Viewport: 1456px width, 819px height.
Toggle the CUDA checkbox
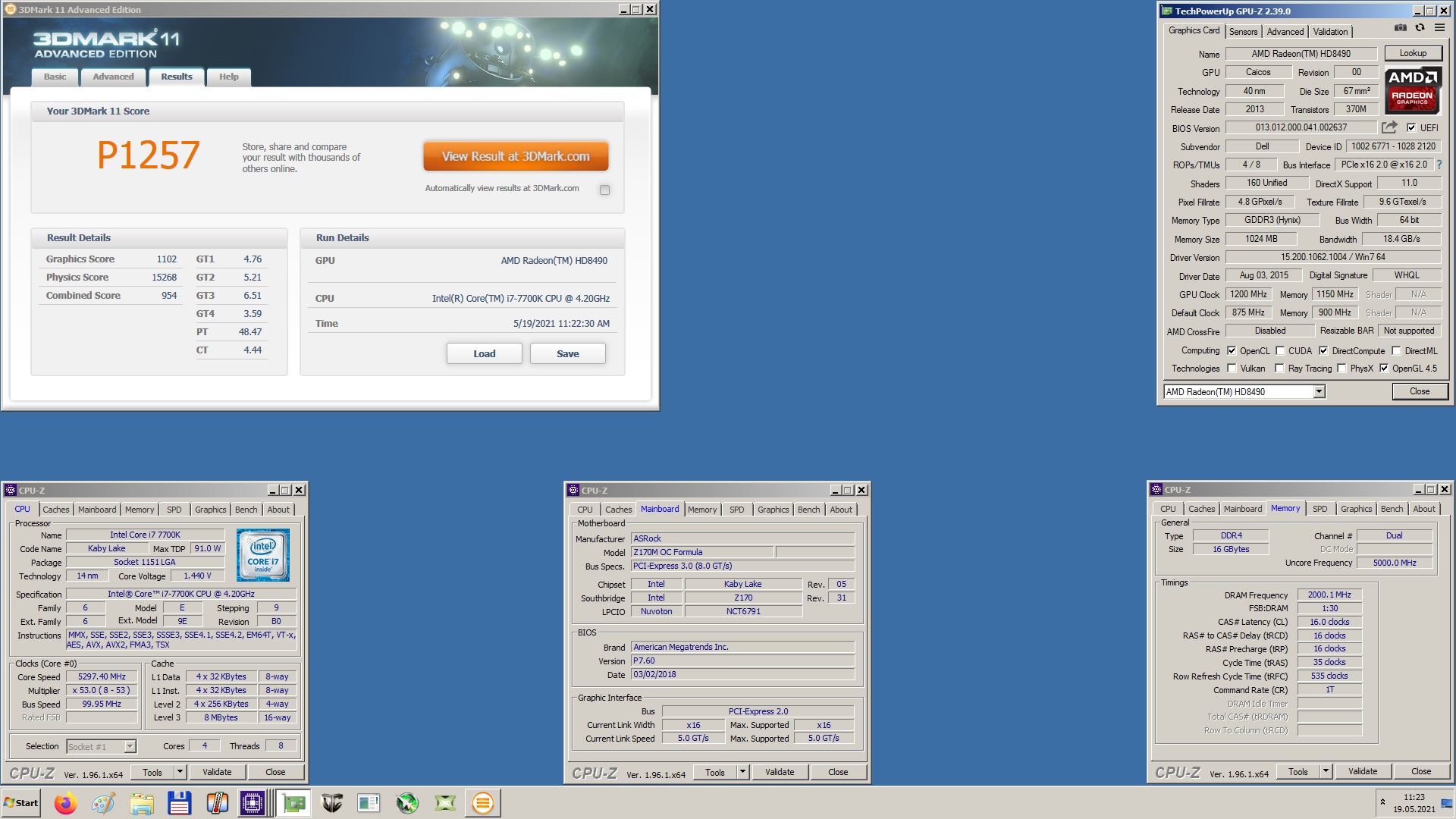1280,350
